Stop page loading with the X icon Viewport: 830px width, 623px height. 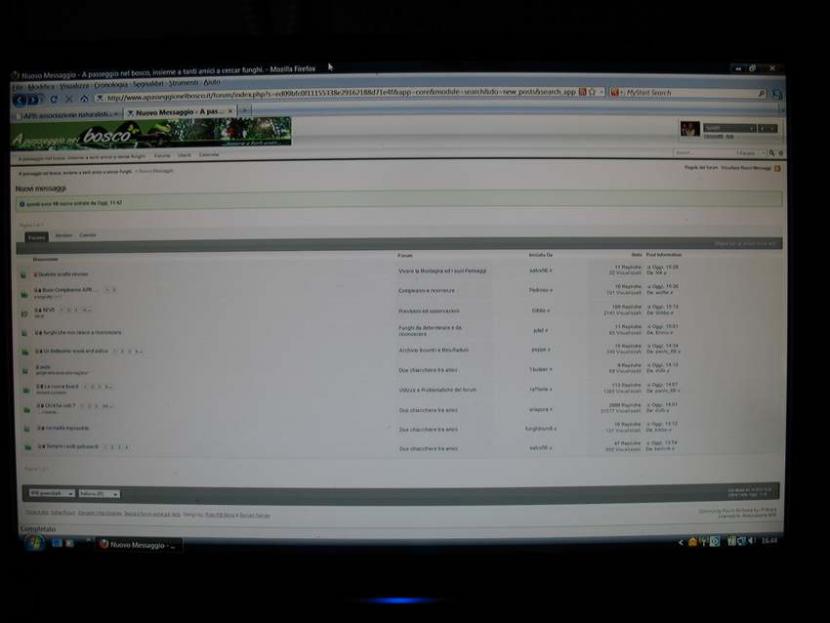click(69, 99)
